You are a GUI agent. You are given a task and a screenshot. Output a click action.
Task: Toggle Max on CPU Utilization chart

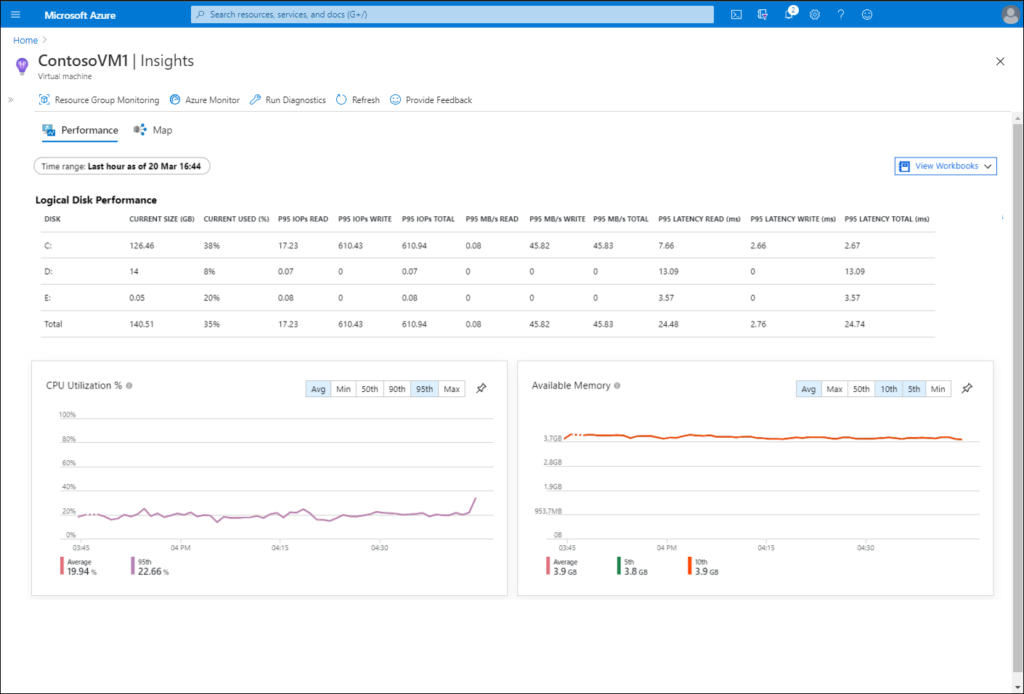tap(452, 389)
